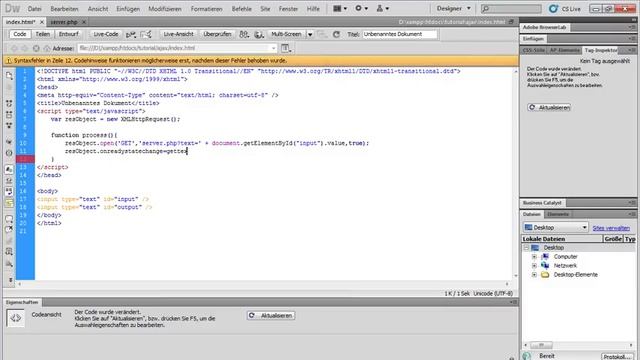Viewport: 640px width, 360px height.
Task: Click the browser compatibility icon right of Live-Code
Action: [x=131, y=35]
